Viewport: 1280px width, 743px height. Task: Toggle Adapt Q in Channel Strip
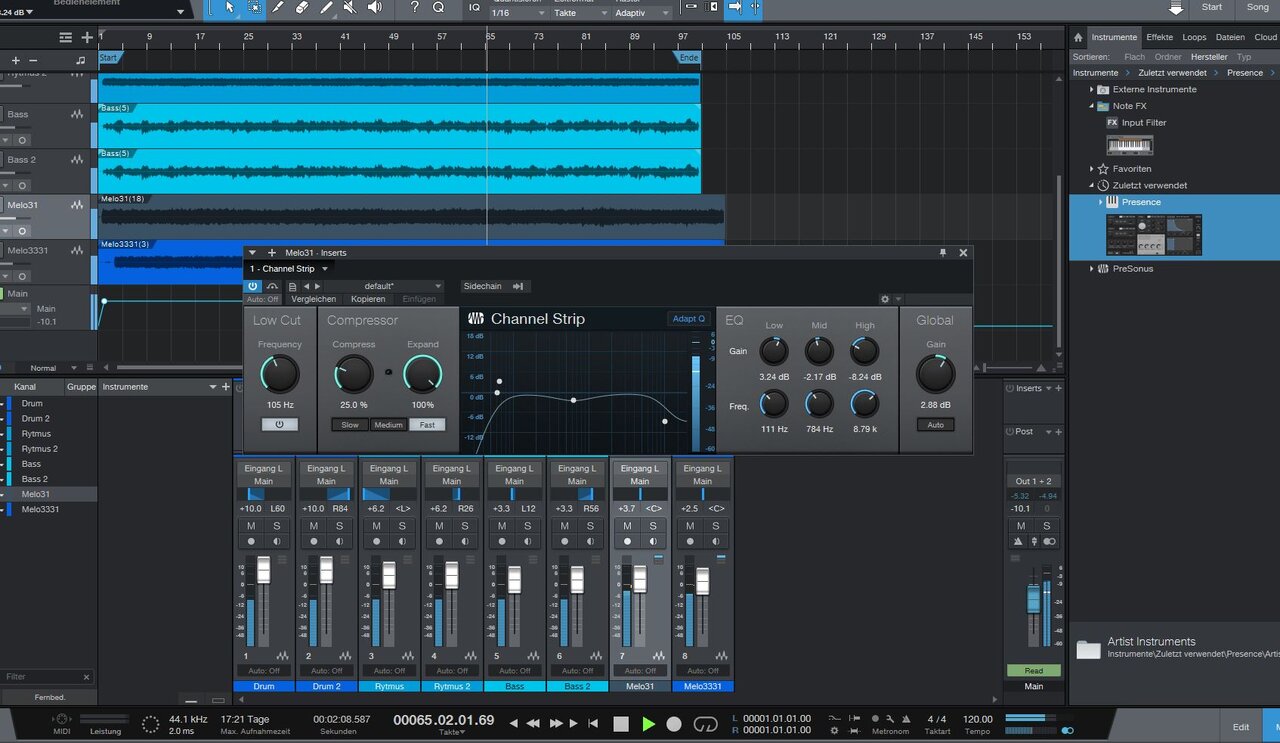(689, 319)
